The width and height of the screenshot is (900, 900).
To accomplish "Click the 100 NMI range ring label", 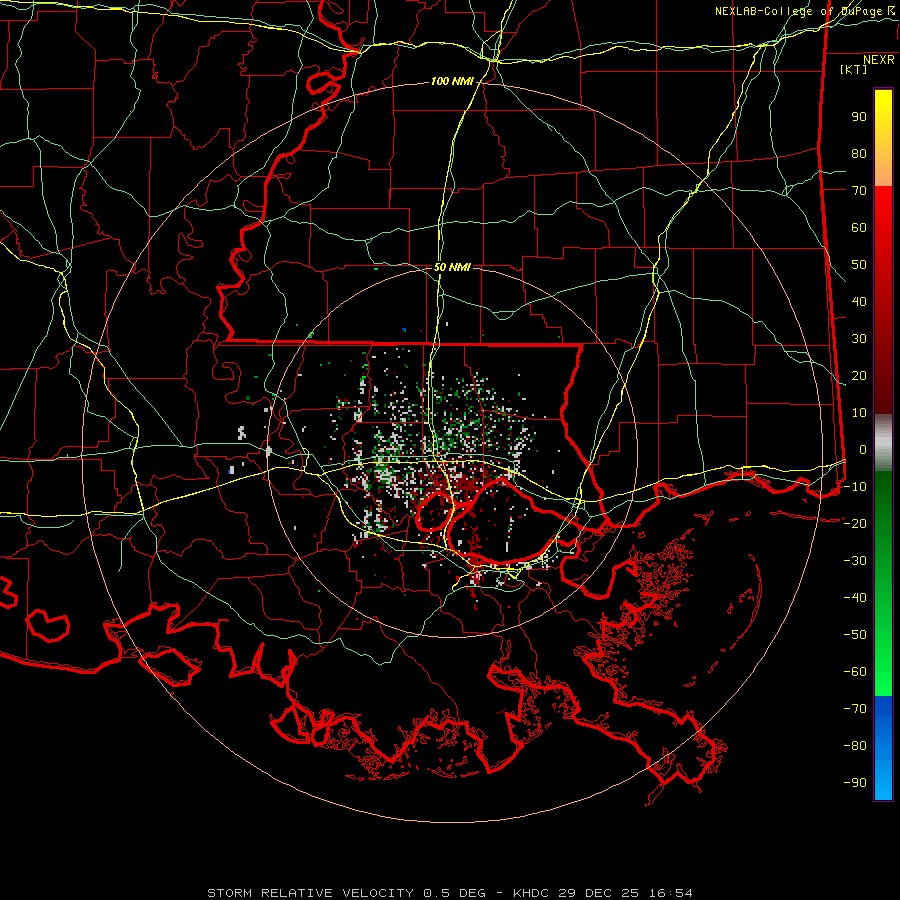I will click(x=452, y=82).
